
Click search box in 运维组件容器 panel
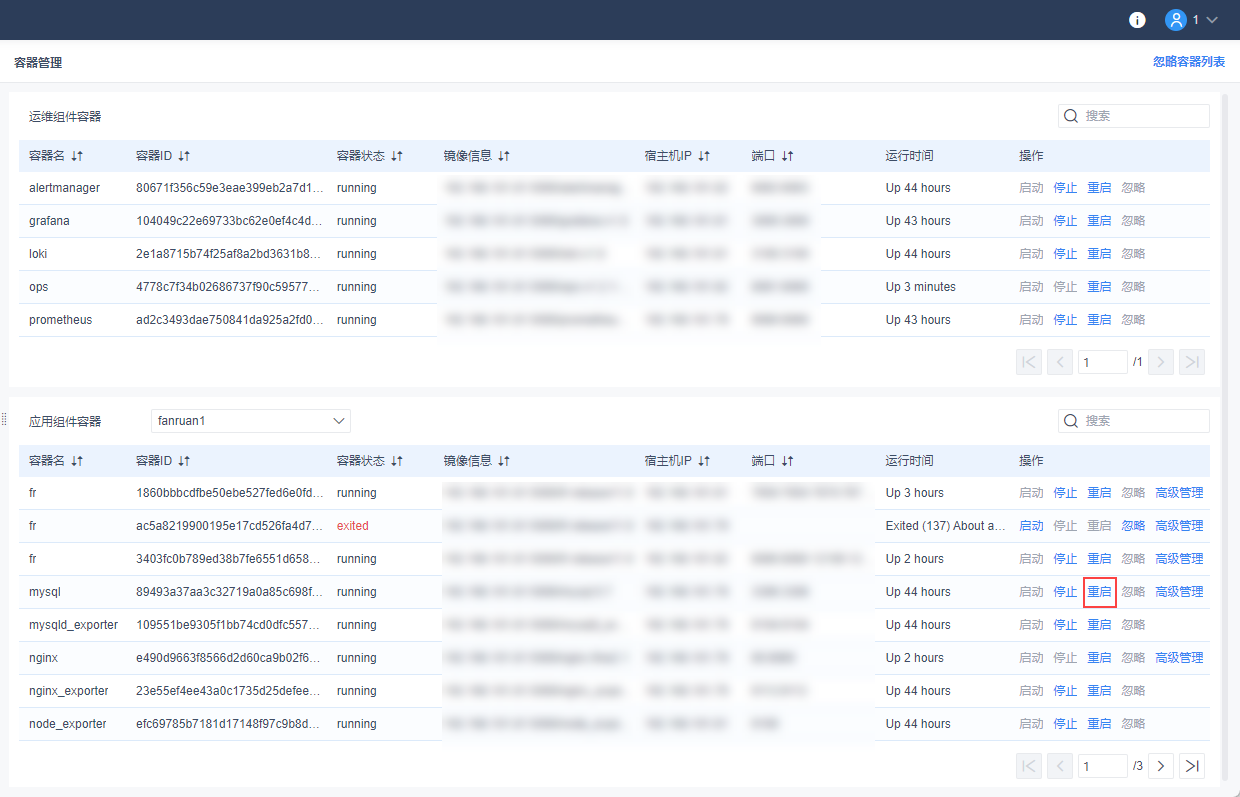coord(1134,116)
